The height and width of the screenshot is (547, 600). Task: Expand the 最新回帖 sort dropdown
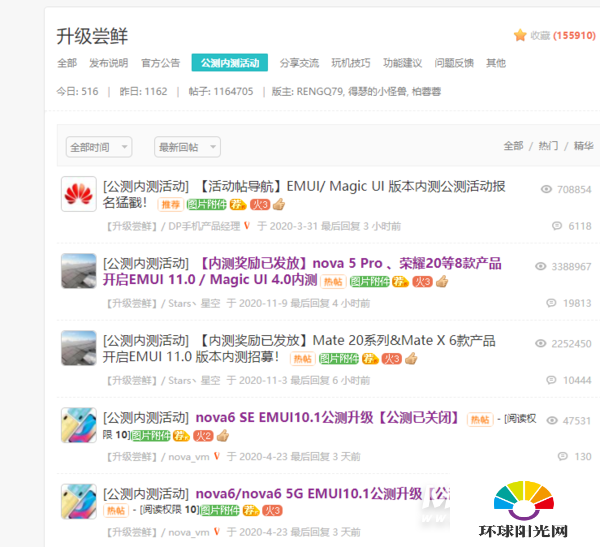(x=188, y=147)
